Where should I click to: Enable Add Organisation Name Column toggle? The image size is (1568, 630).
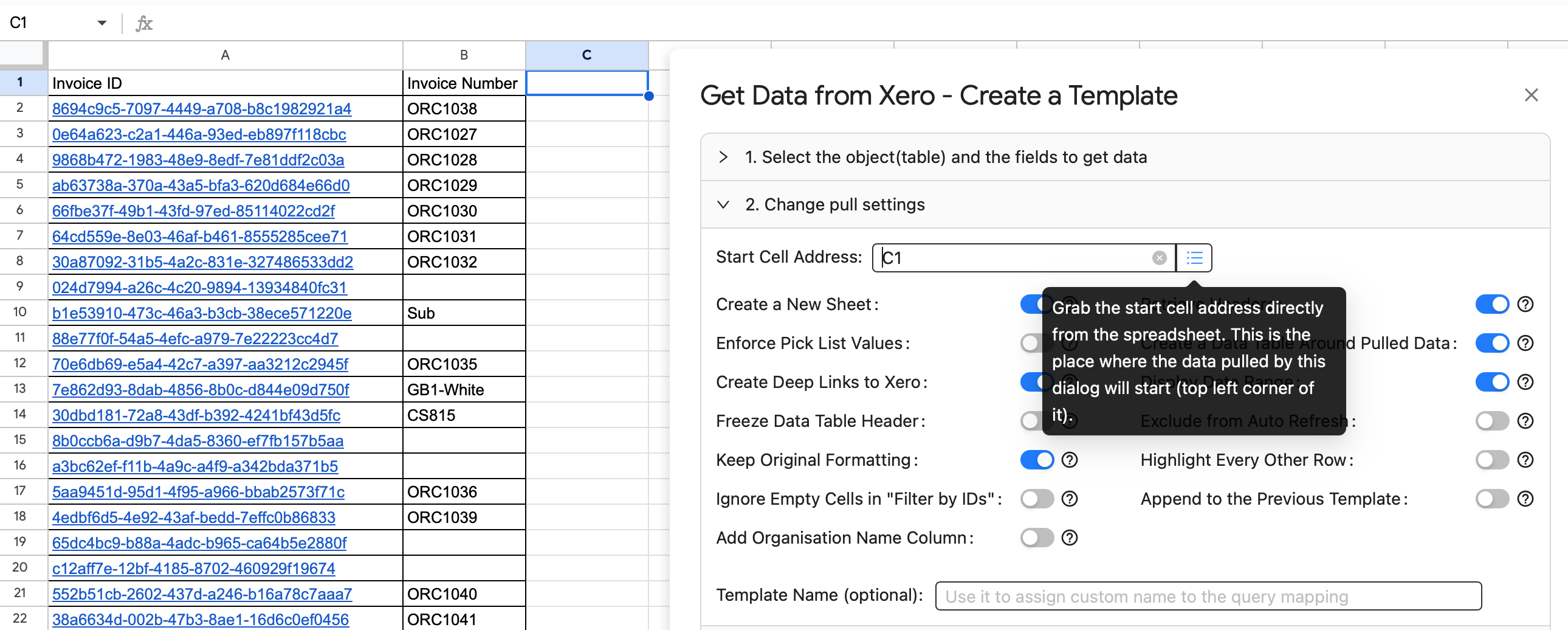point(1037,538)
